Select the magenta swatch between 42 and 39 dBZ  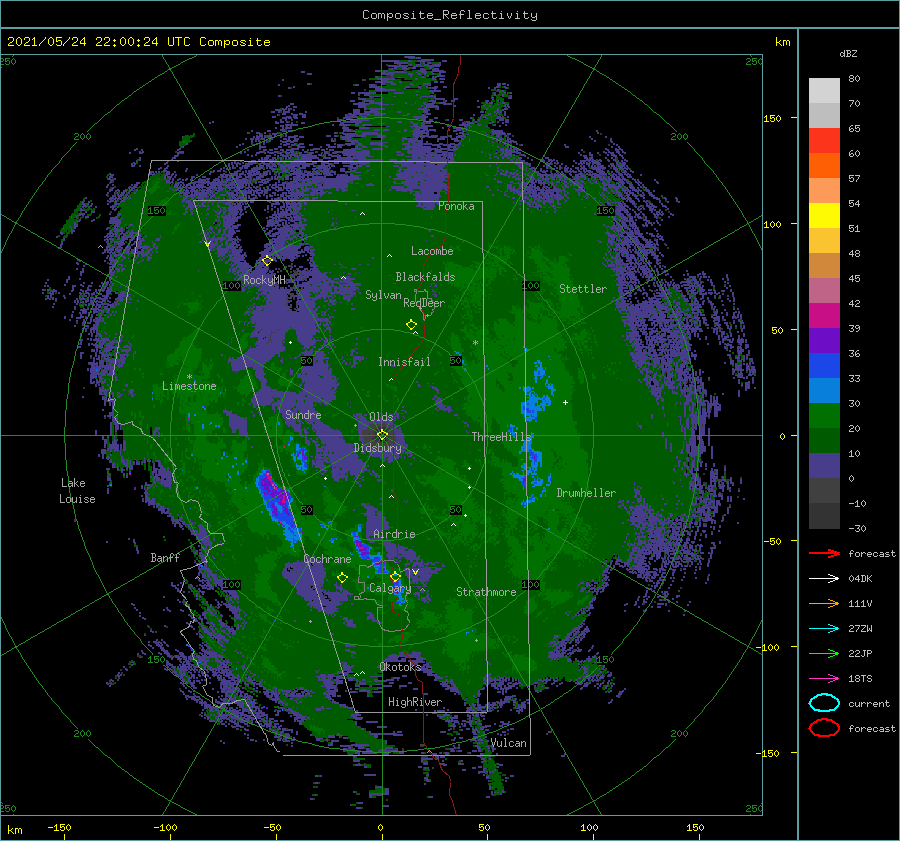[824, 315]
